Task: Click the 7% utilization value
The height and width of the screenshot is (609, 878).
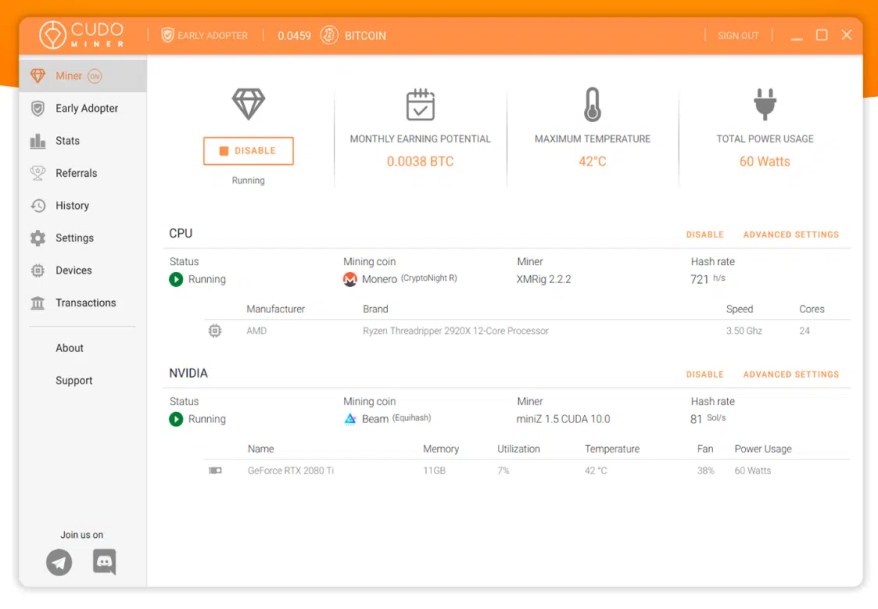Action: click(x=503, y=471)
